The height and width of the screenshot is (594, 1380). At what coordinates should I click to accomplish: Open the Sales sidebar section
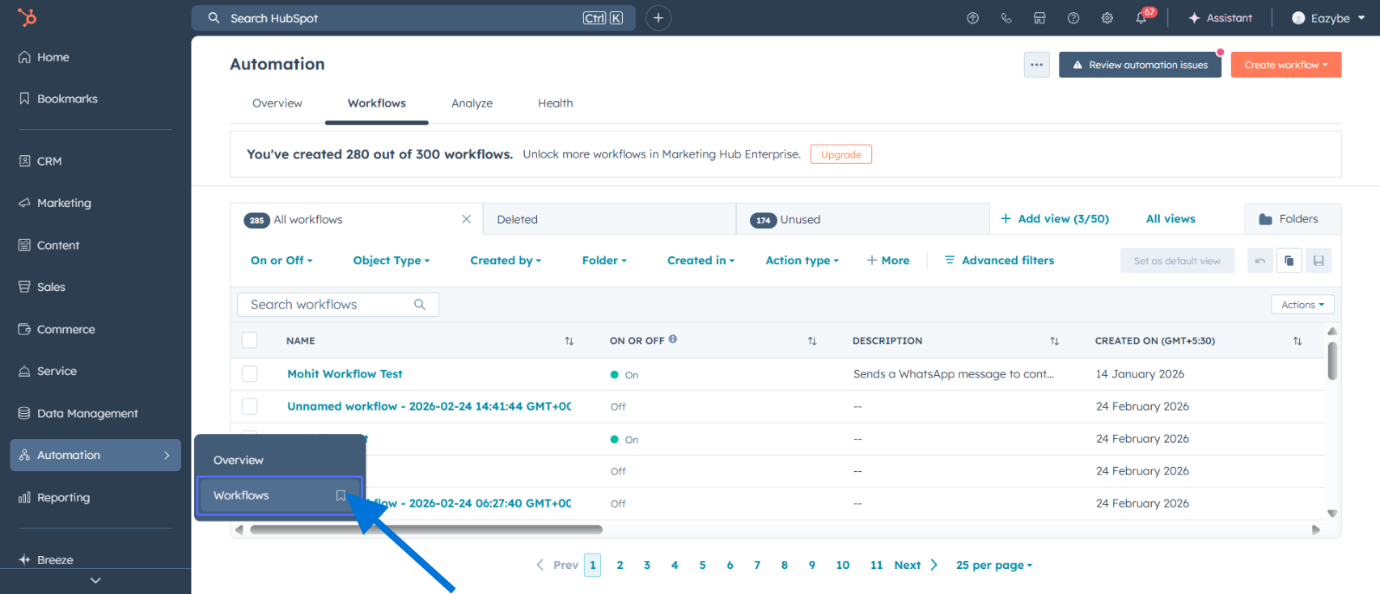pyautogui.click(x=42, y=287)
